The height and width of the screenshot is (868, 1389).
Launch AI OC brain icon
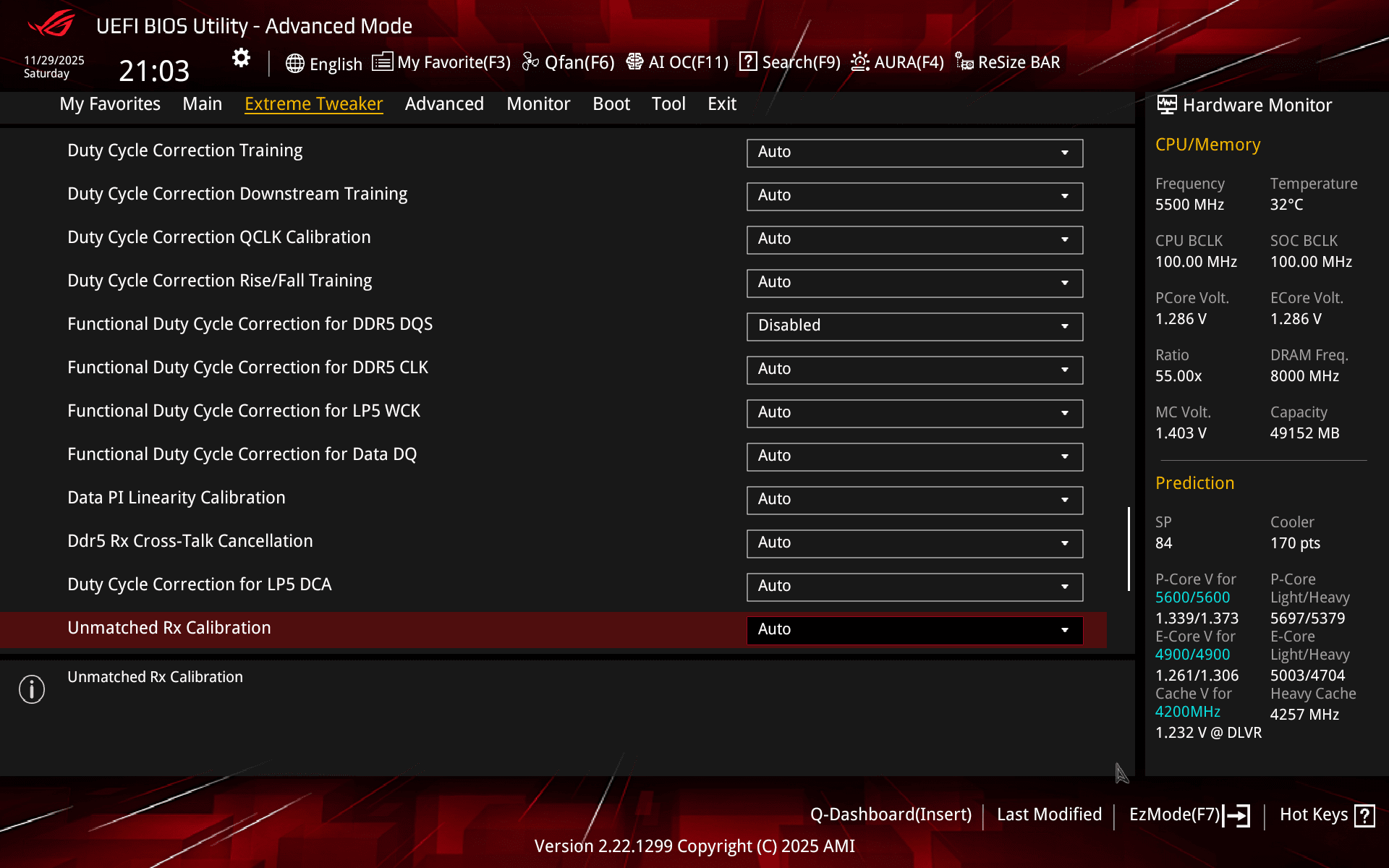[x=634, y=62]
